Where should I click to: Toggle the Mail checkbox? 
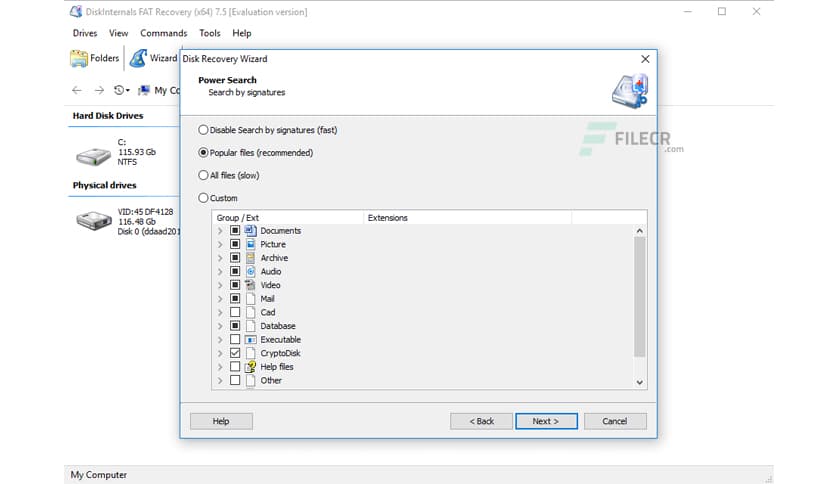coord(235,299)
